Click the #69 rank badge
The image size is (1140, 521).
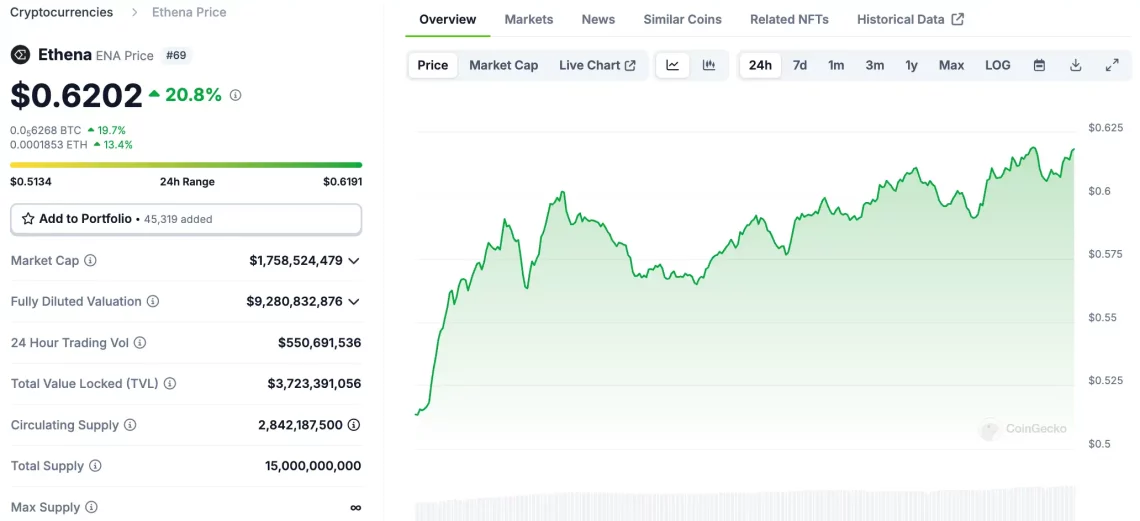[x=176, y=55]
